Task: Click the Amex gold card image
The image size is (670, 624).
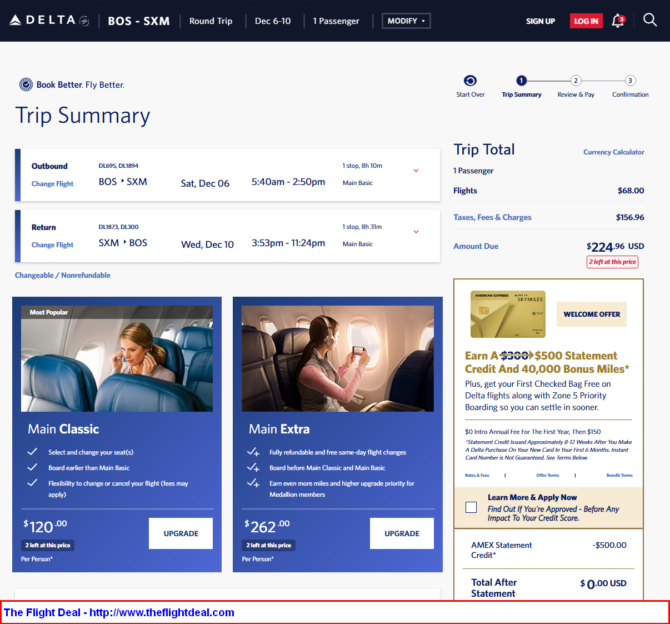Action: click(x=508, y=314)
